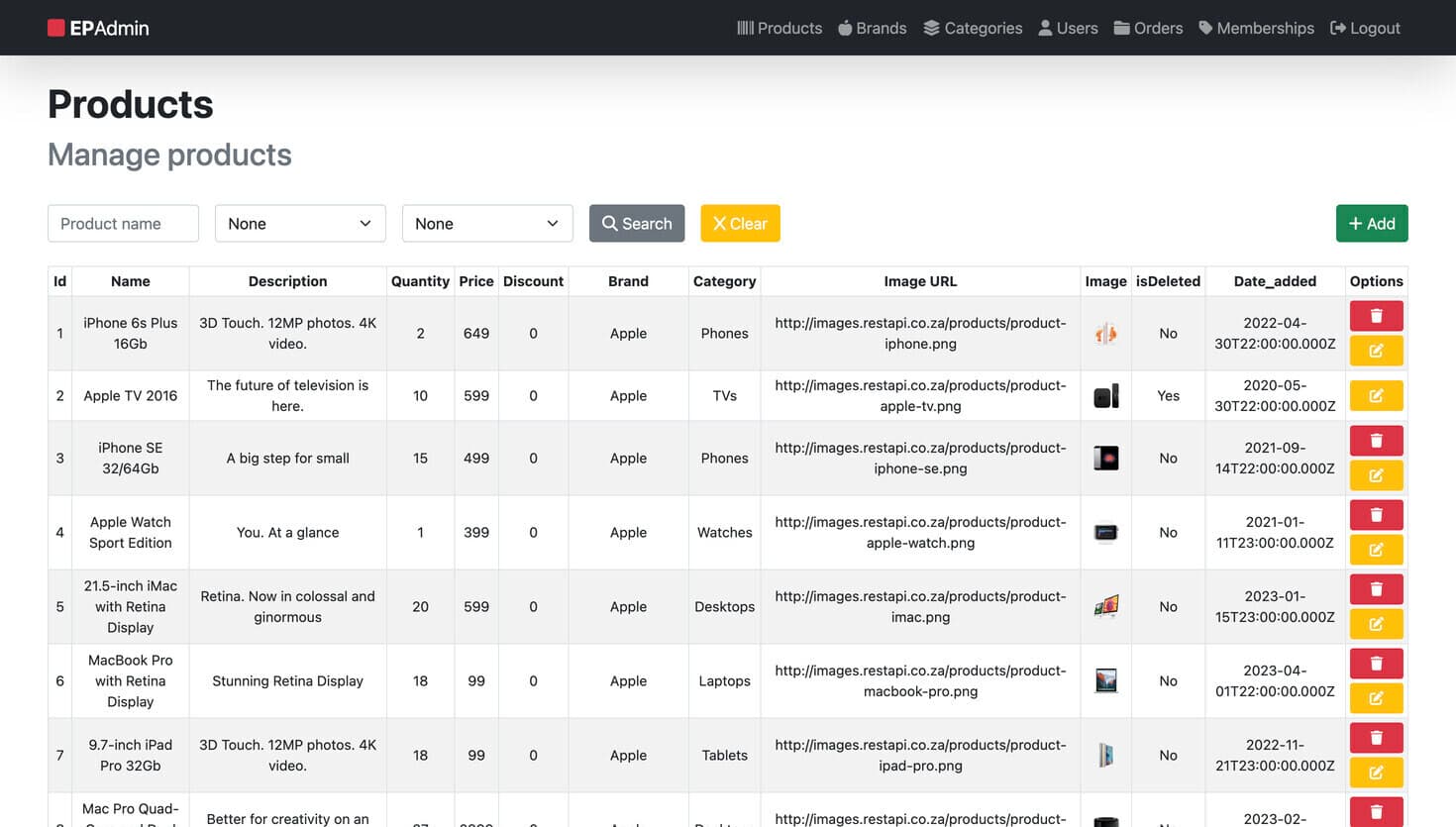Delete the iPhone 6s Plus 16Gb product

(x=1376, y=316)
